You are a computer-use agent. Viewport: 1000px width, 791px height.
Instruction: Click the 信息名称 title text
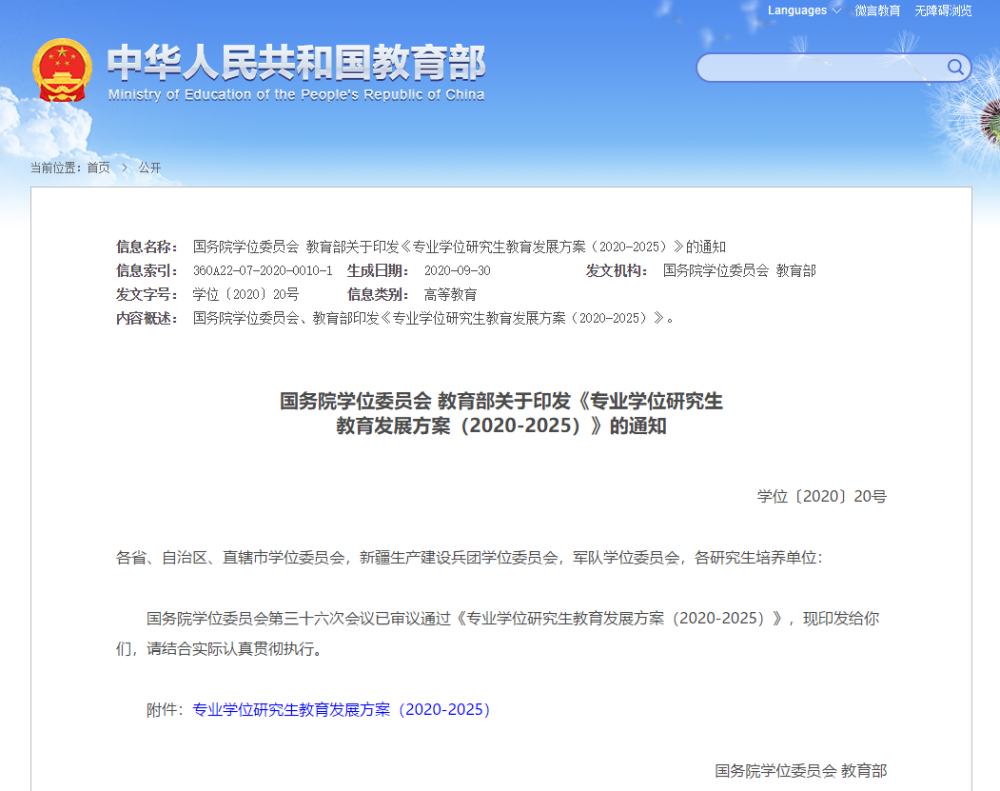coord(459,247)
